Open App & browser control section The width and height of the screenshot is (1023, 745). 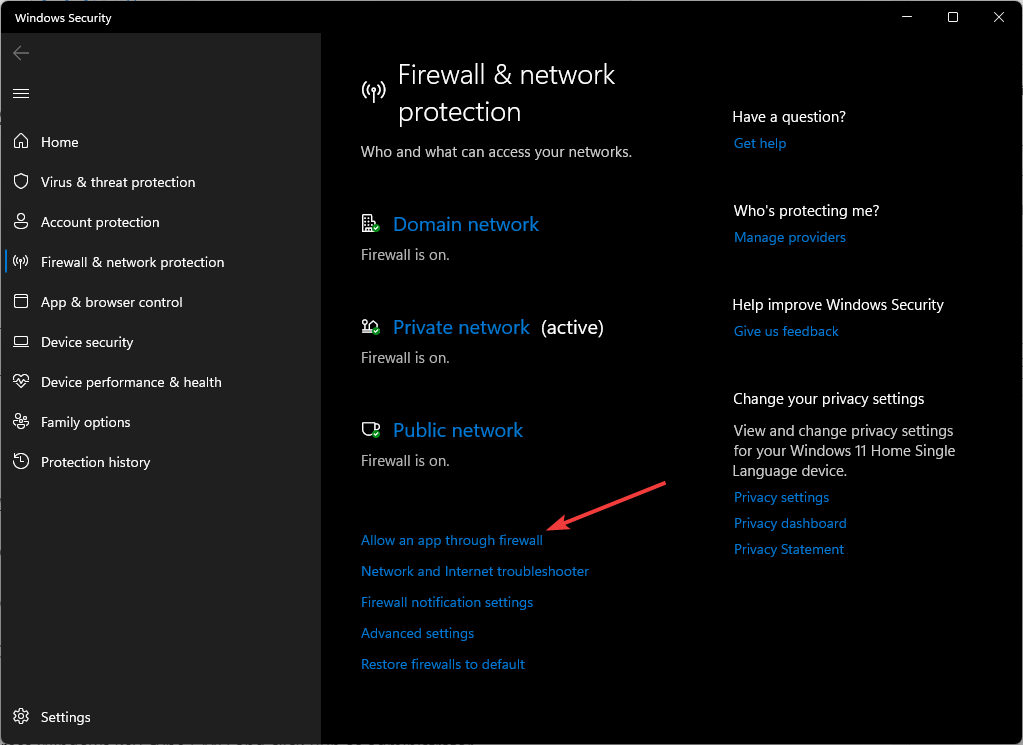click(112, 302)
